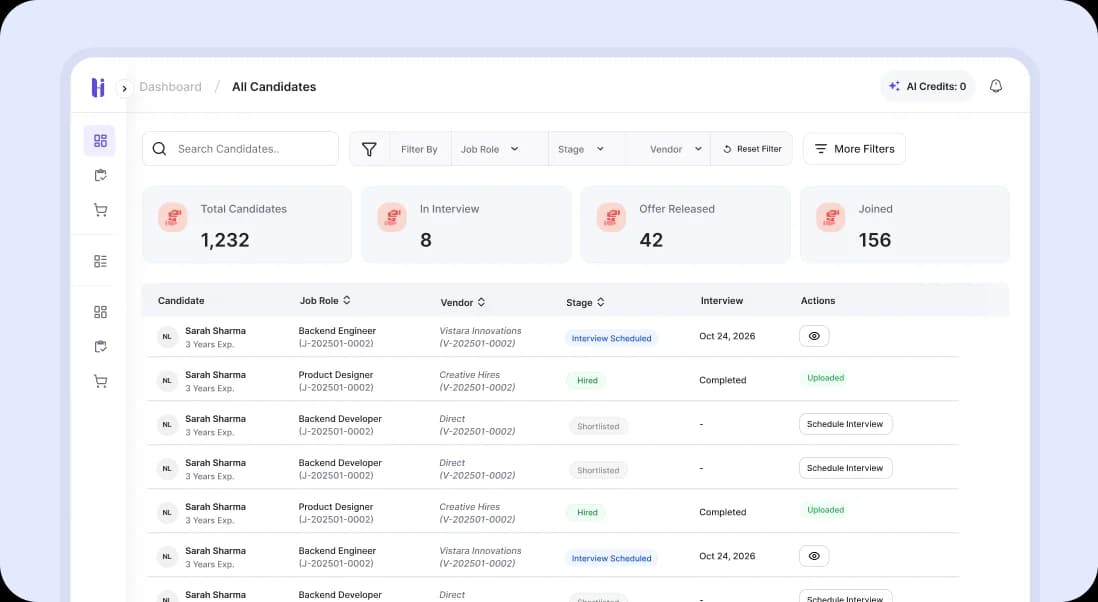This screenshot has width=1098, height=602.
Task: Click the Reset Filter button
Action: click(751, 148)
